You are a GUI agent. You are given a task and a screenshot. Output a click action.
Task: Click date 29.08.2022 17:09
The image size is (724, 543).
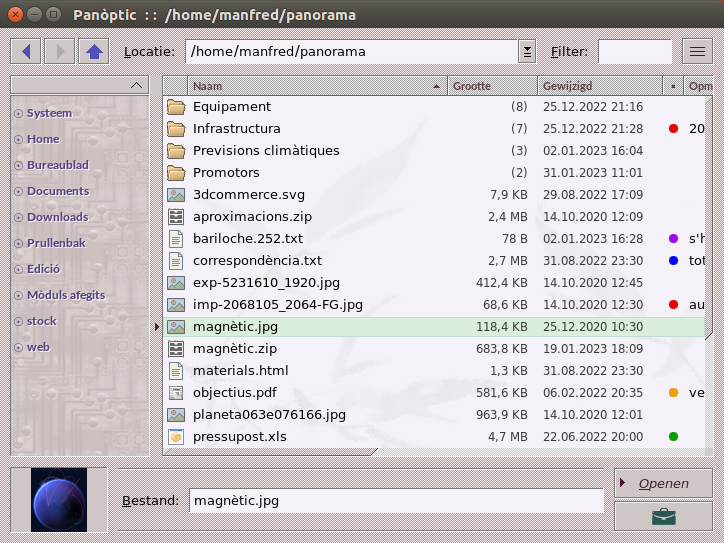coord(593,195)
